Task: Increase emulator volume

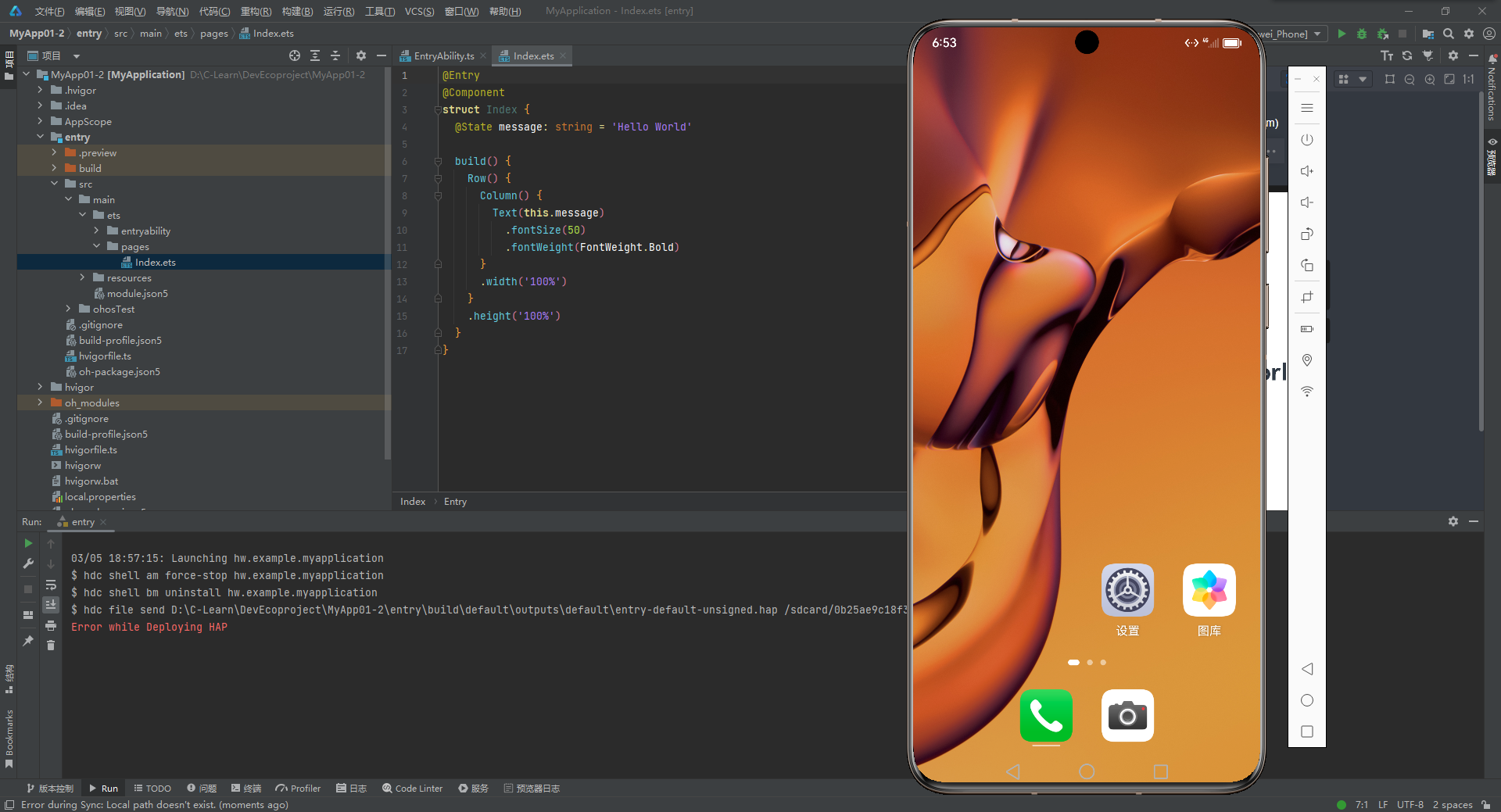Action: point(1307,171)
